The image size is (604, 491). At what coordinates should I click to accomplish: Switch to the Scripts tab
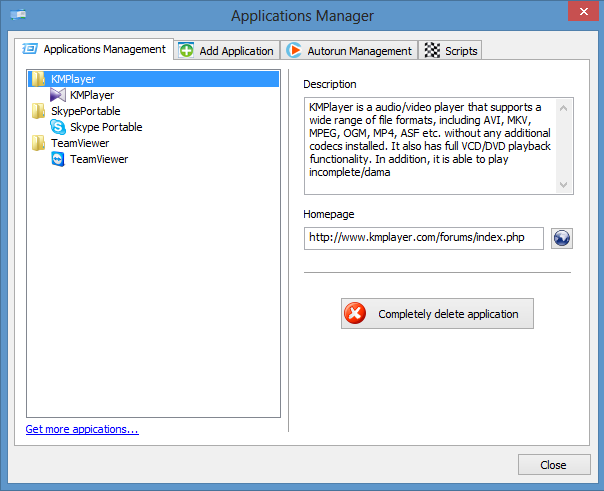click(x=450, y=50)
